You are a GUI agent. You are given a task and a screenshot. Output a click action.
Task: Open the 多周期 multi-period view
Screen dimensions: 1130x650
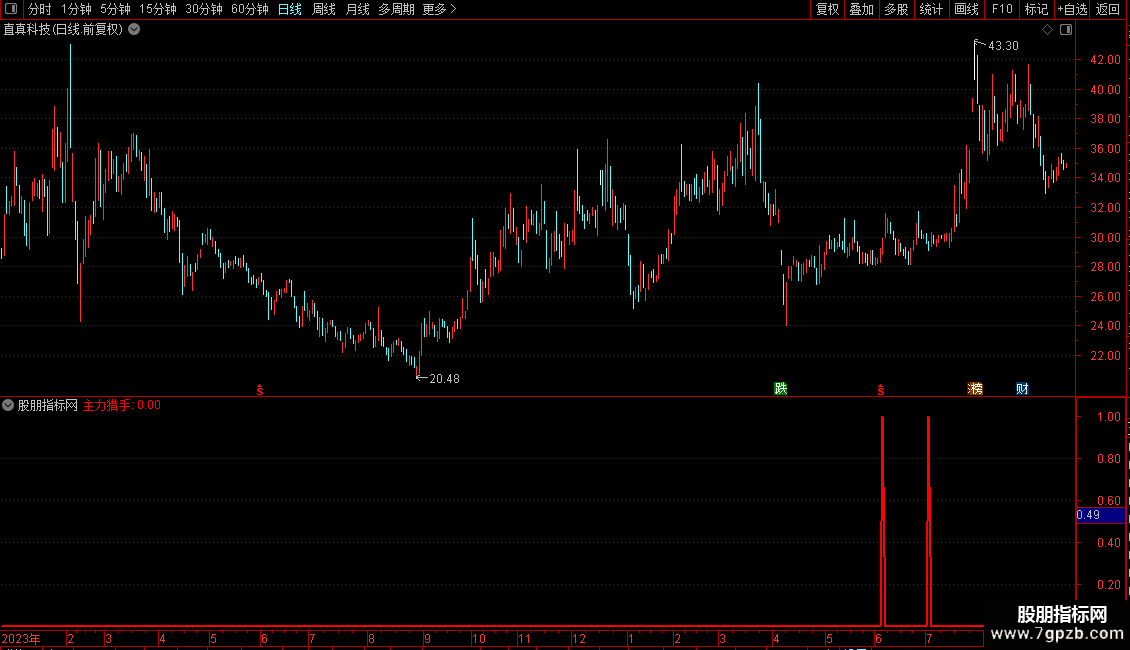click(x=396, y=9)
